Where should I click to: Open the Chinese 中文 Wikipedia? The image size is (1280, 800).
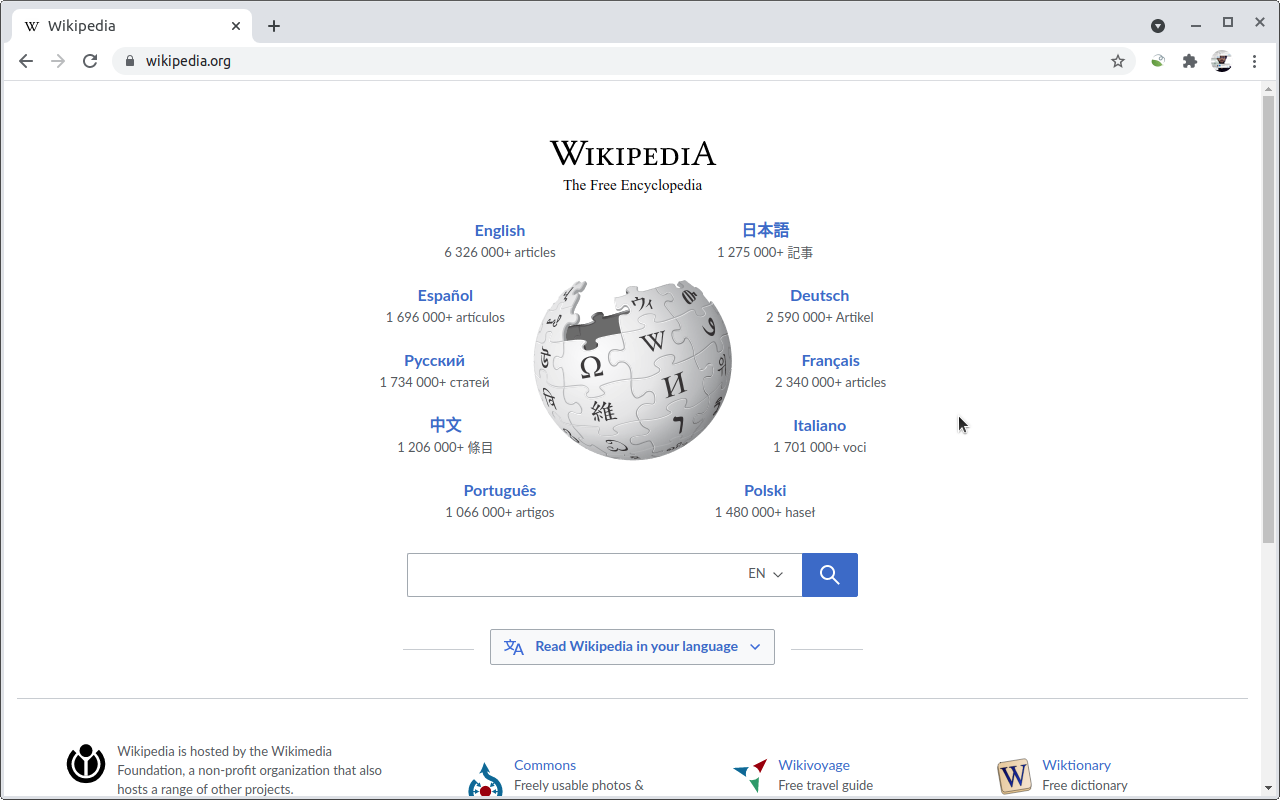pos(445,426)
